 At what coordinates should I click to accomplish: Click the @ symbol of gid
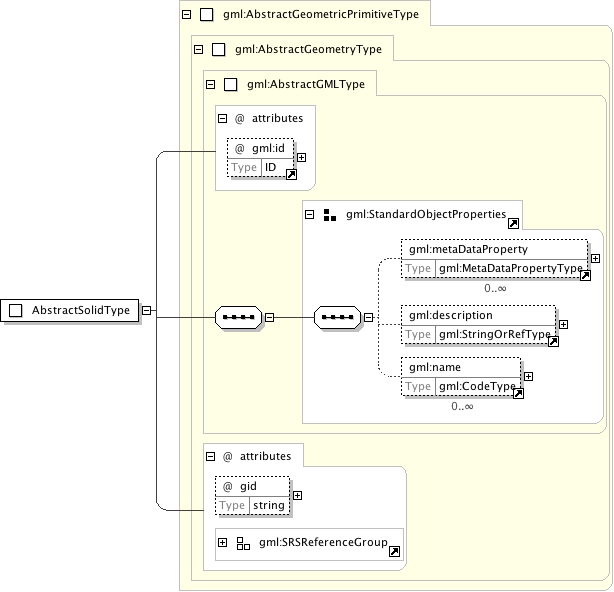pyautogui.click(x=228, y=487)
